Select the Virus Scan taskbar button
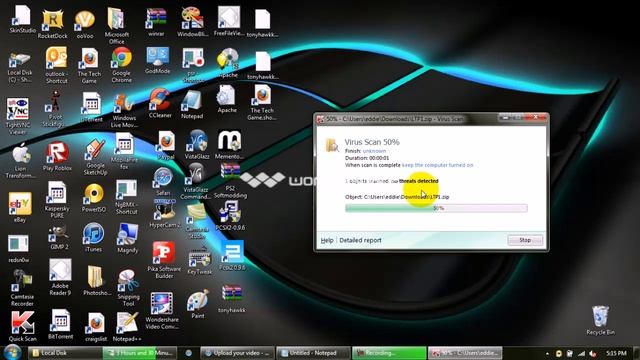This screenshot has width=640, height=360. (465, 353)
